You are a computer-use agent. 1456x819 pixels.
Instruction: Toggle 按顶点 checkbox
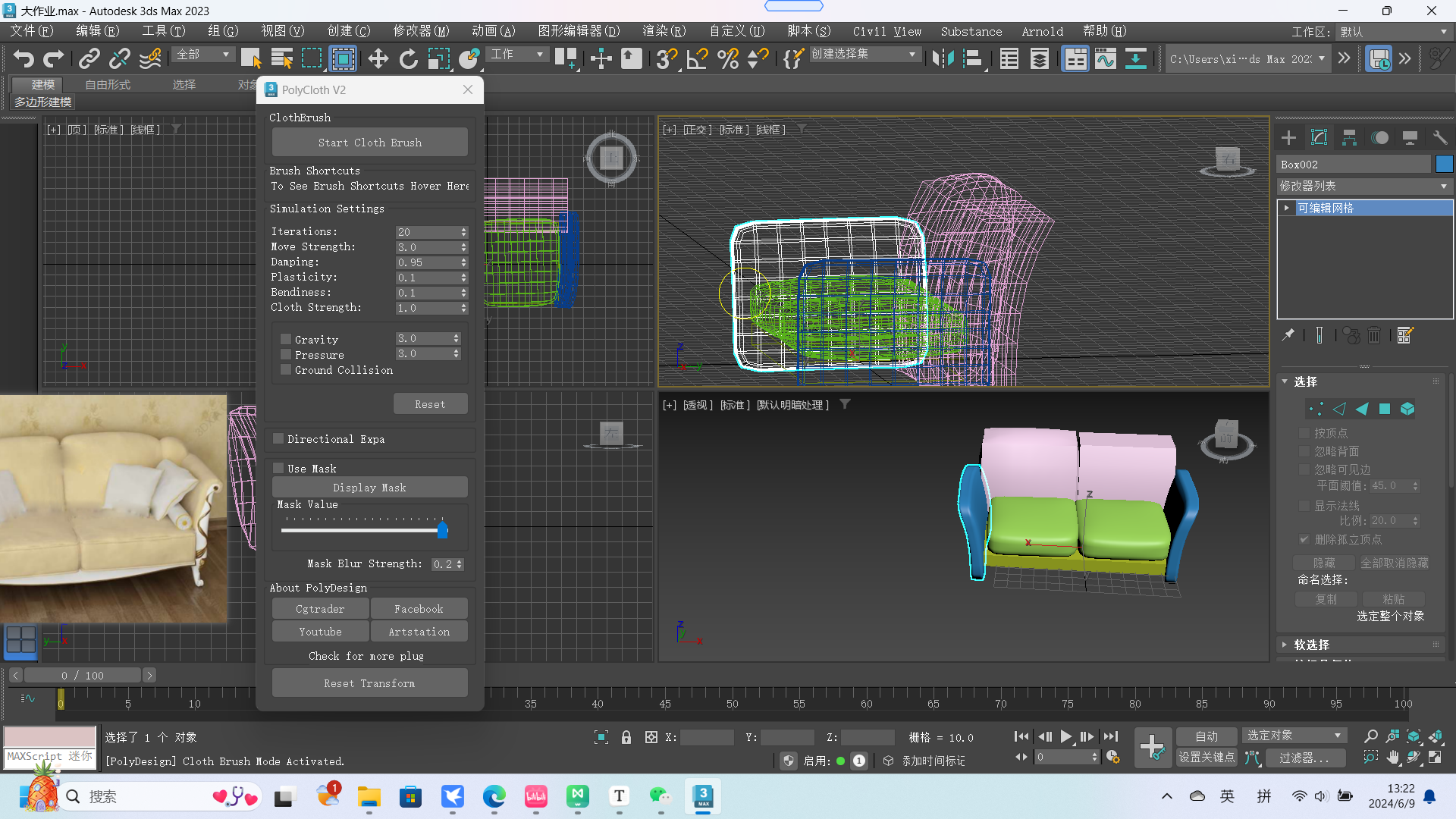pyautogui.click(x=1304, y=433)
